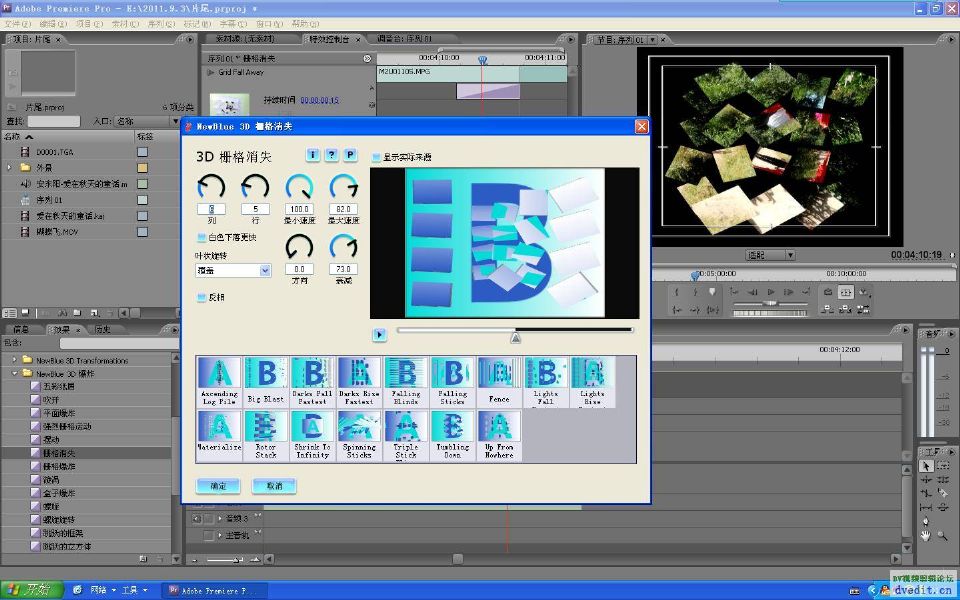The width and height of the screenshot is (960, 600).
Task: Click the 'P' presets button in NewBlue dialog
Action: coord(350,155)
